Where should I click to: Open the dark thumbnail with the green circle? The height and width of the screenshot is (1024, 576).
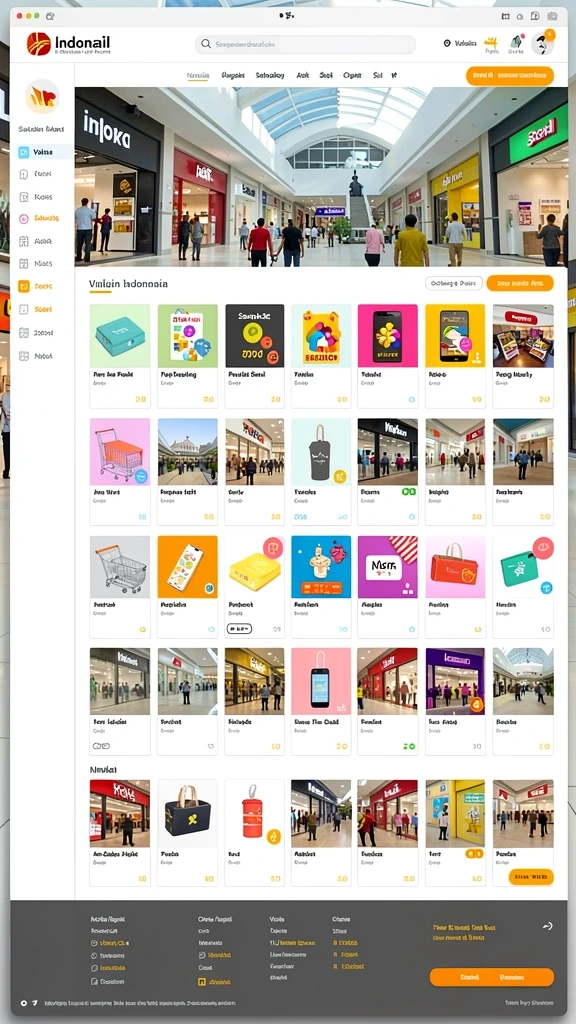pyautogui.click(x=255, y=336)
